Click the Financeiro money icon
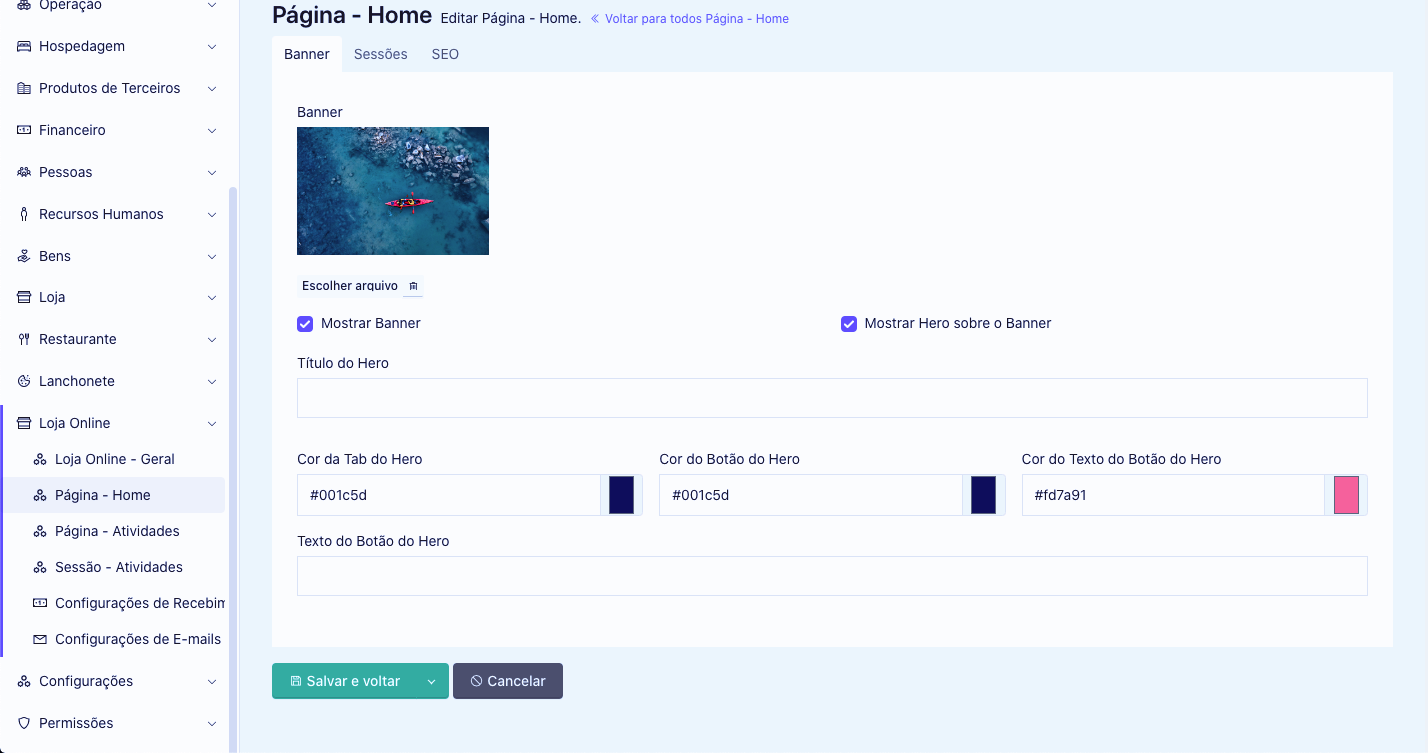1428x753 pixels. tap(24, 130)
